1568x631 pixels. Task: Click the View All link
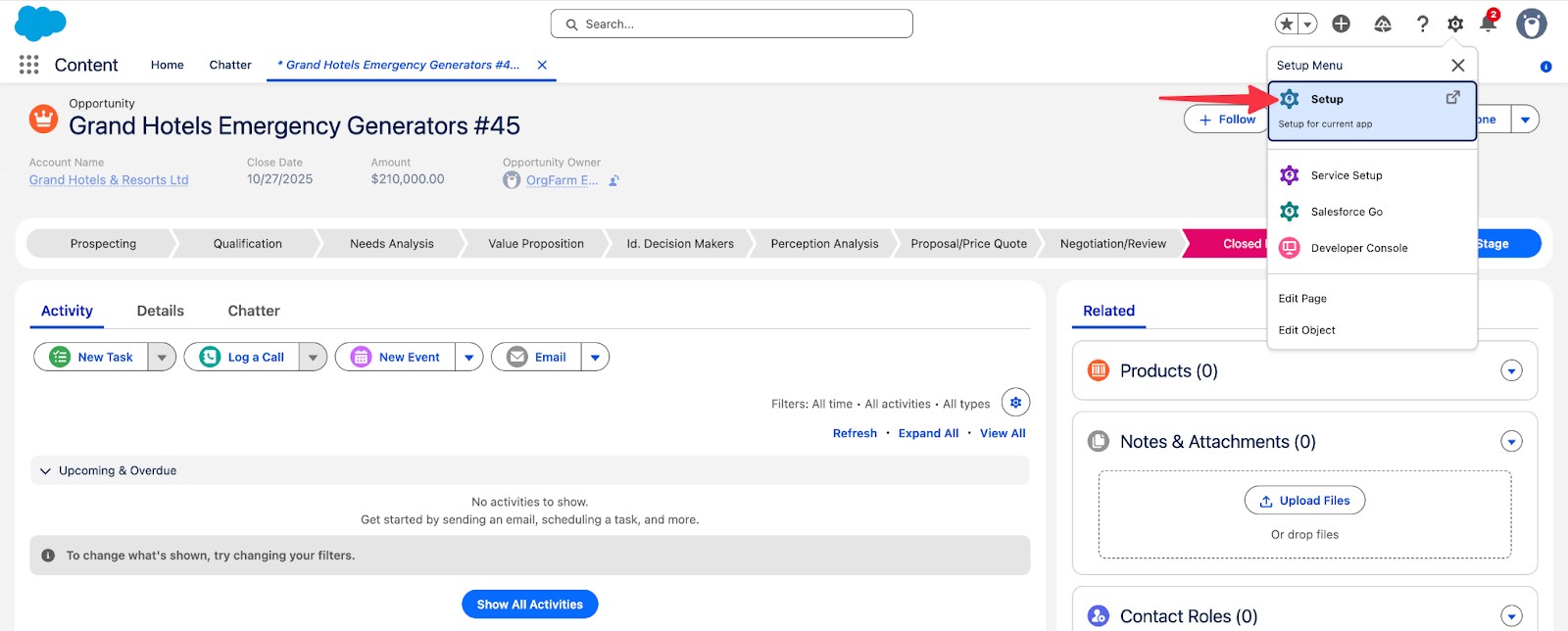click(1003, 433)
